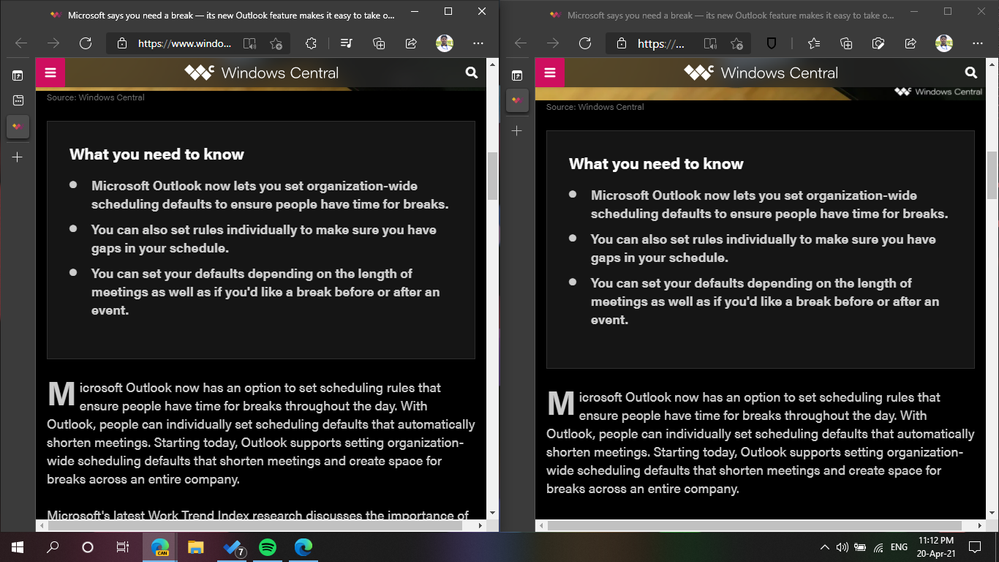Open Microsoft To Do from the taskbar
Screen dimensions: 999x562
[233, 547]
